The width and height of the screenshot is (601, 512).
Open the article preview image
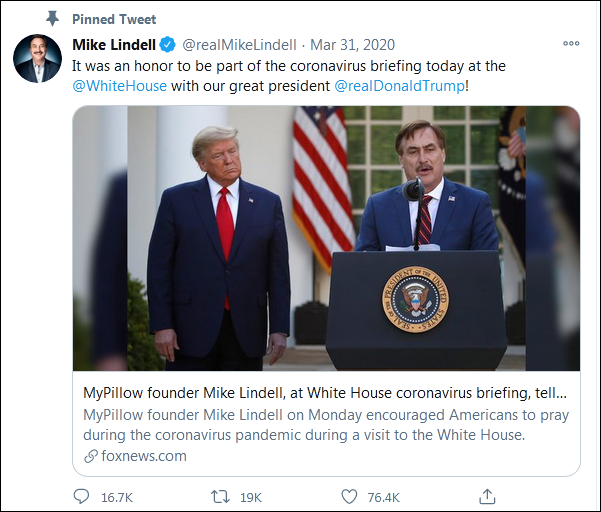coord(326,238)
